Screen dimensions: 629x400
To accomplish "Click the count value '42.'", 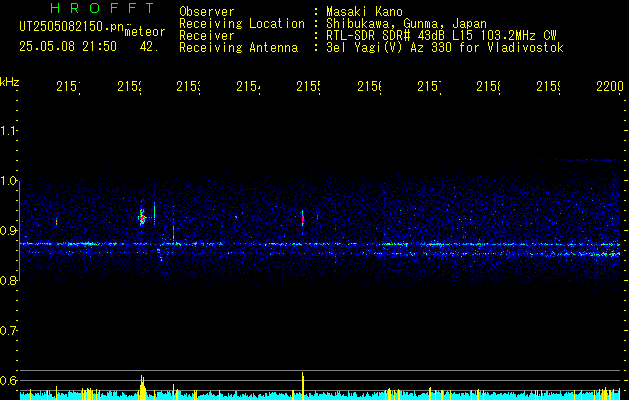I will [149, 47].
